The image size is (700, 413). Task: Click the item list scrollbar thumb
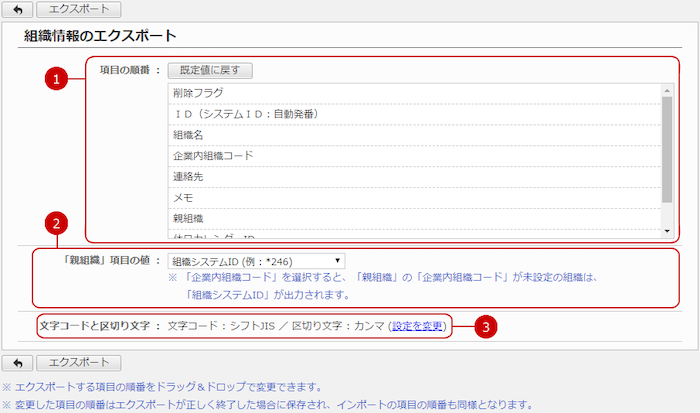(667, 150)
